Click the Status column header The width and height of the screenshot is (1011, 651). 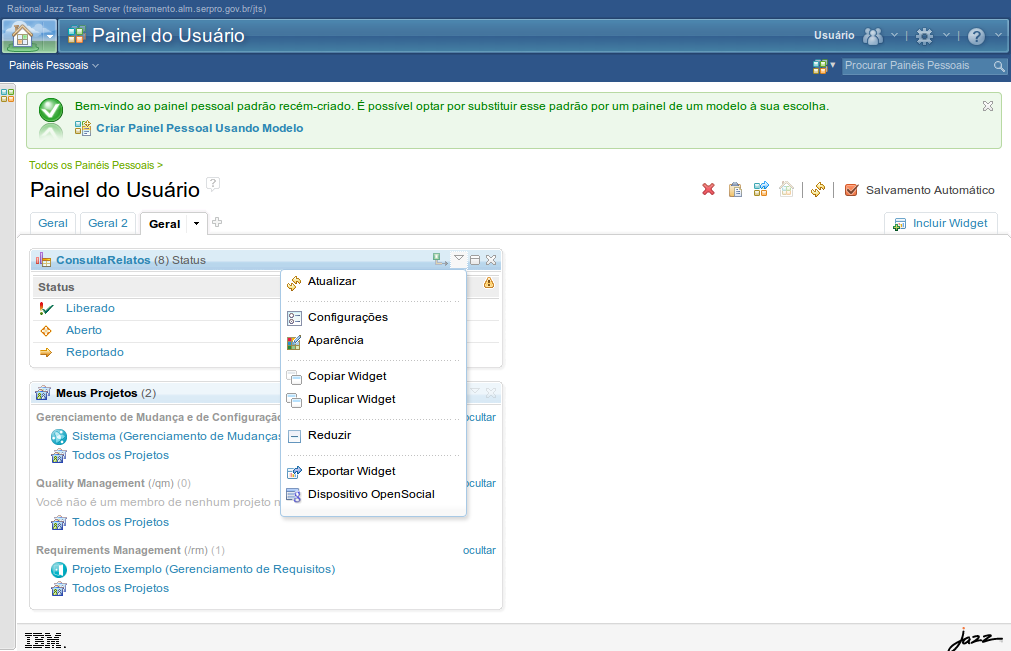coord(56,287)
